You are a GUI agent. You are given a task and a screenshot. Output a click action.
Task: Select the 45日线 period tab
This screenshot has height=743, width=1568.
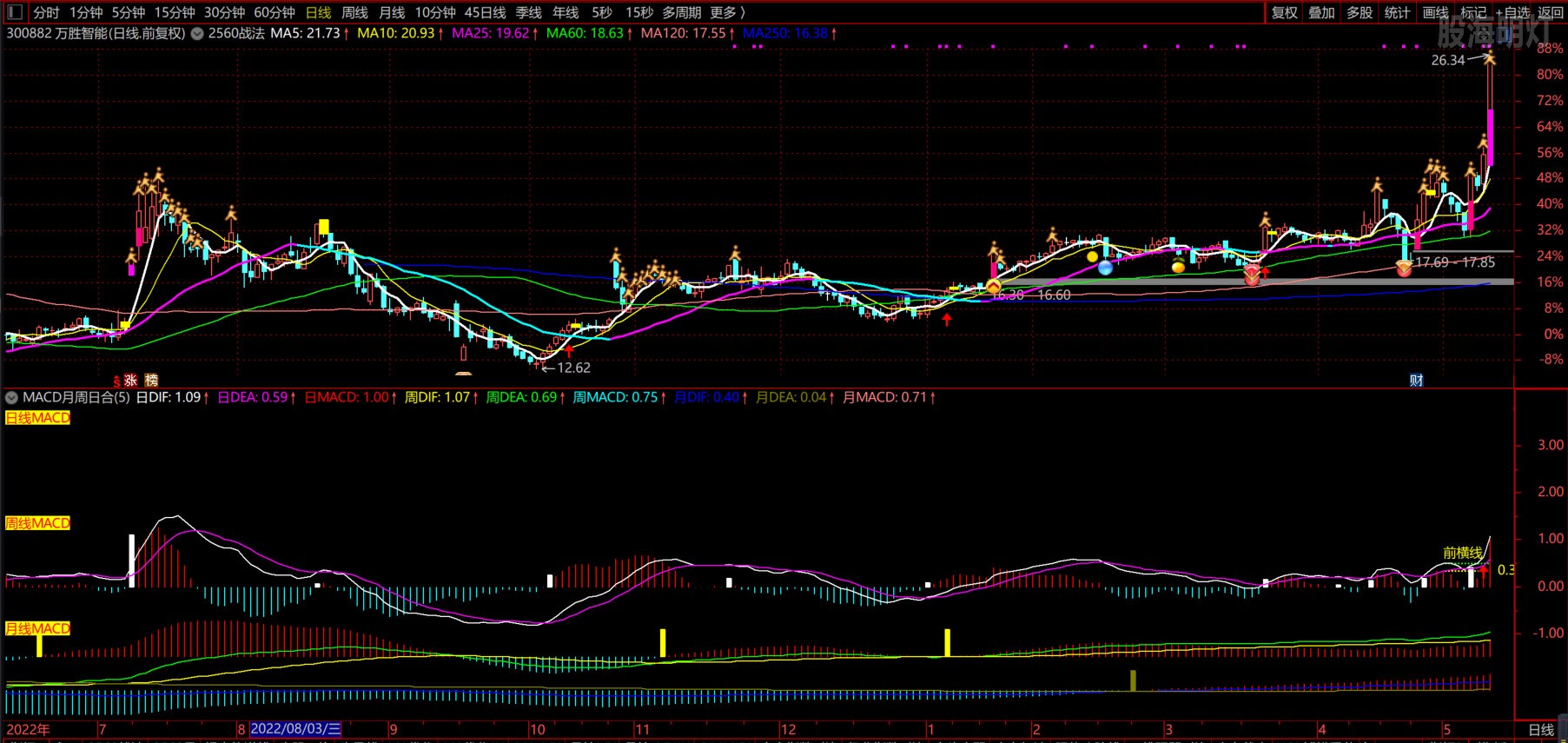[486, 12]
